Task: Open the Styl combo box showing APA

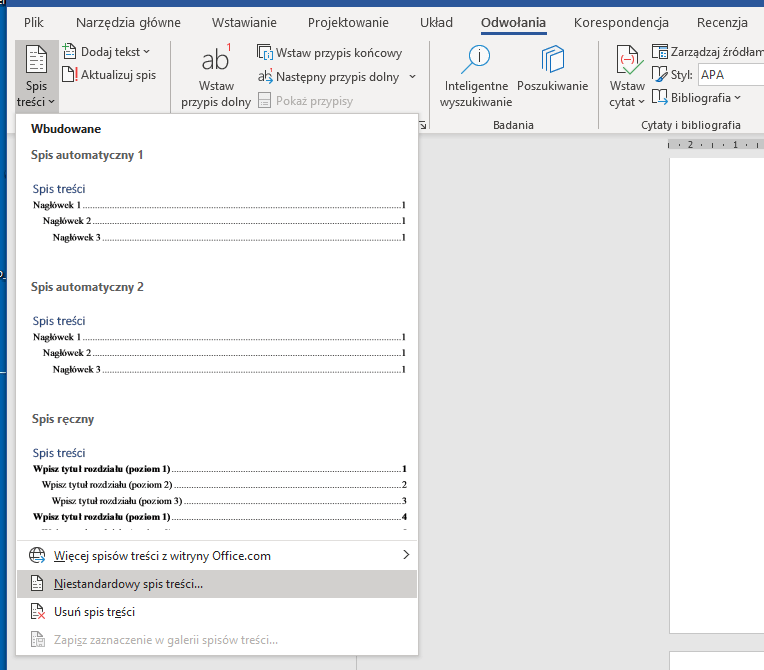Action: (730, 74)
